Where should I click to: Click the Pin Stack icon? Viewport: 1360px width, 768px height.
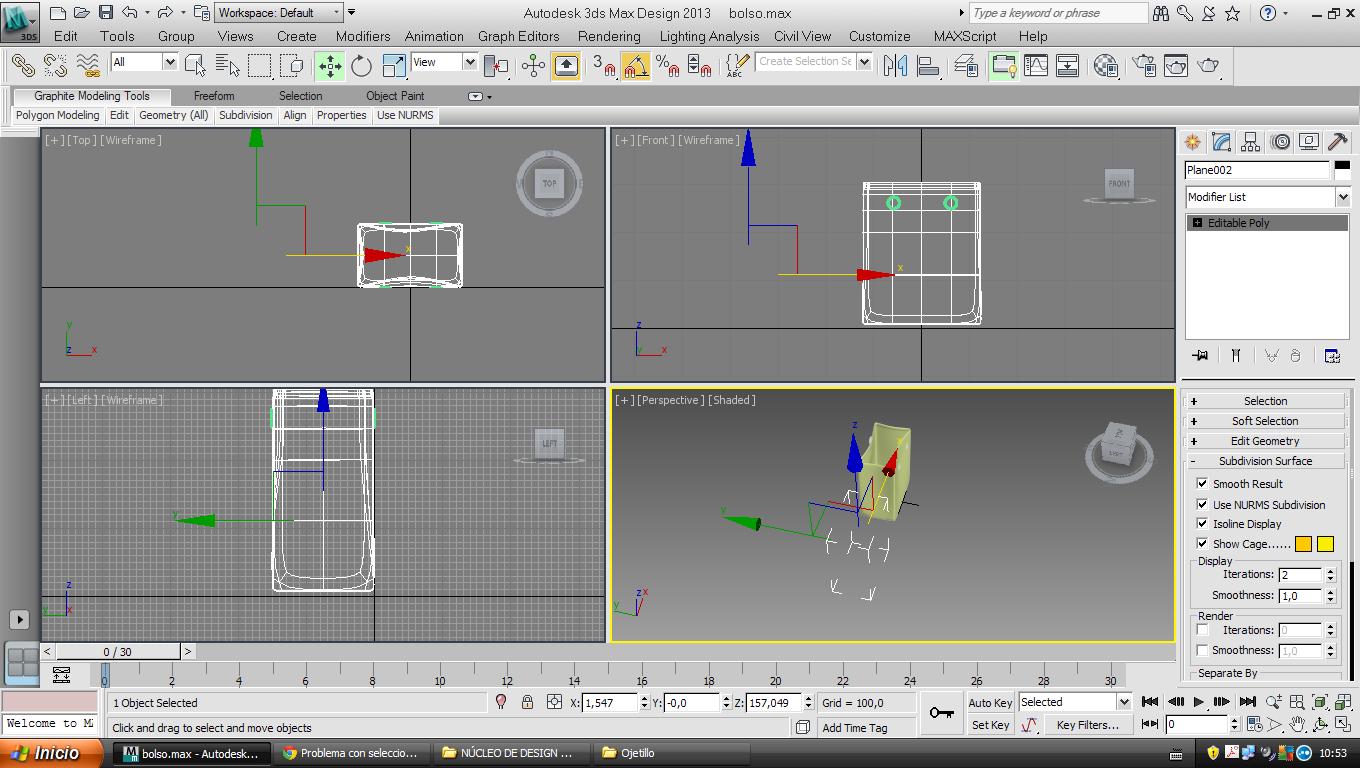pyautogui.click(x=1200, y=355)
